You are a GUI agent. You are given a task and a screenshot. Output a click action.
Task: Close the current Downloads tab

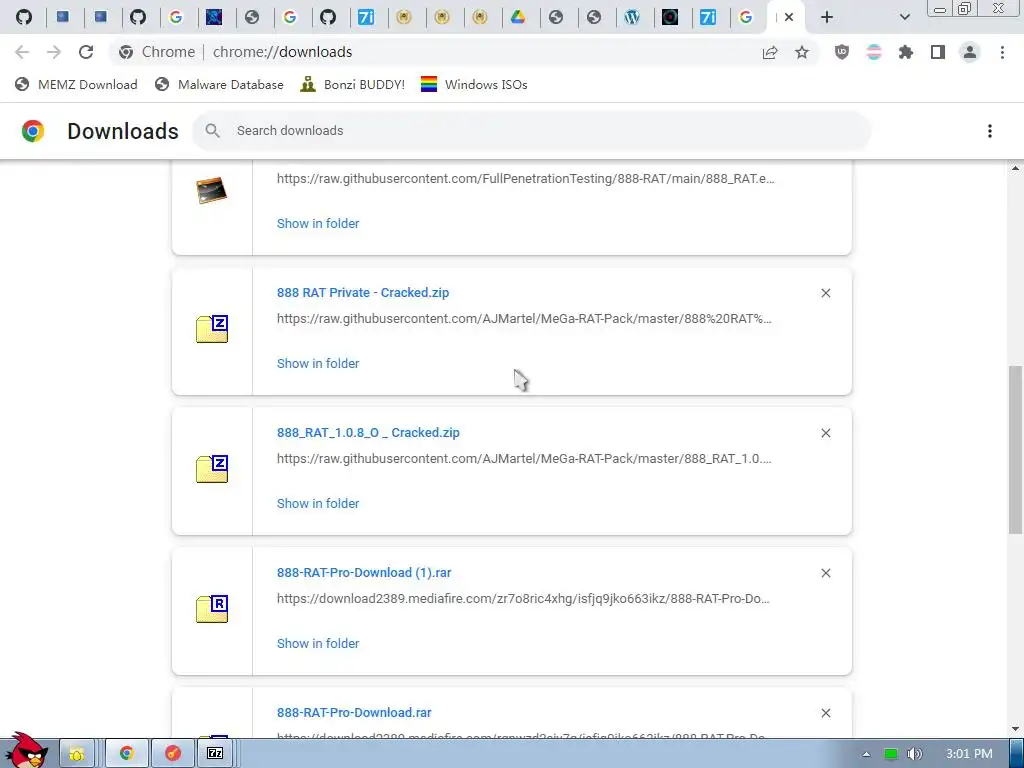[789, 17]
